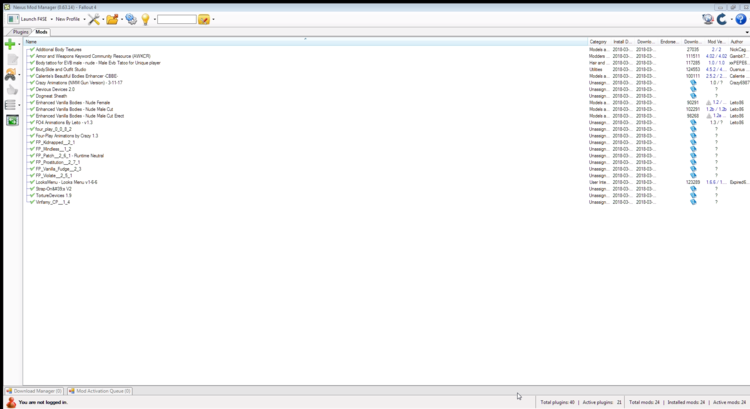The height and width of the screenshot is (409, 750).
Task: Click the missing-ID icon for Devious Devices 2.0
Action: click(693, 89)
